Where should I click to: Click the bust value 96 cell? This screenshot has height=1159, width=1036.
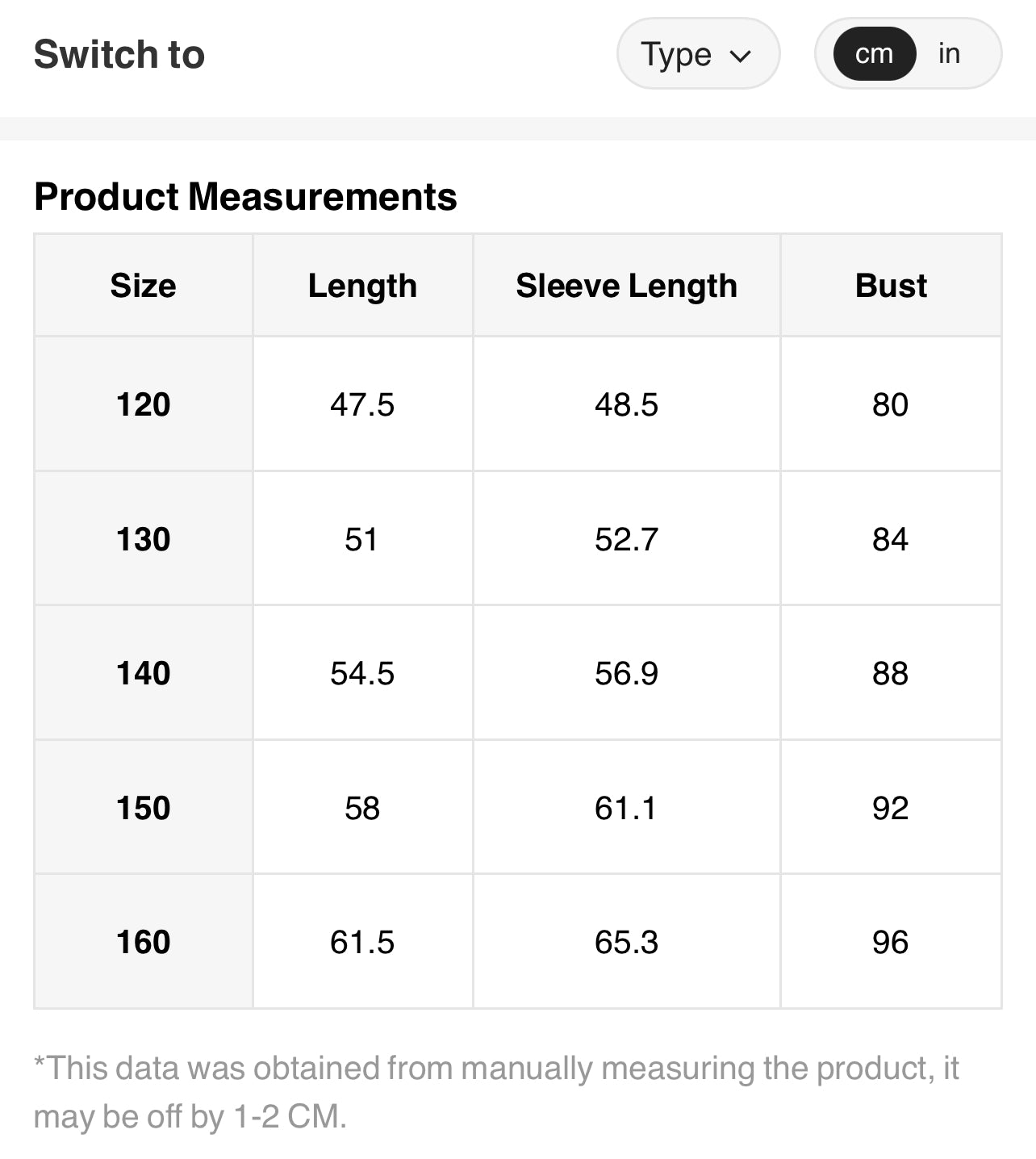(890, 942)
